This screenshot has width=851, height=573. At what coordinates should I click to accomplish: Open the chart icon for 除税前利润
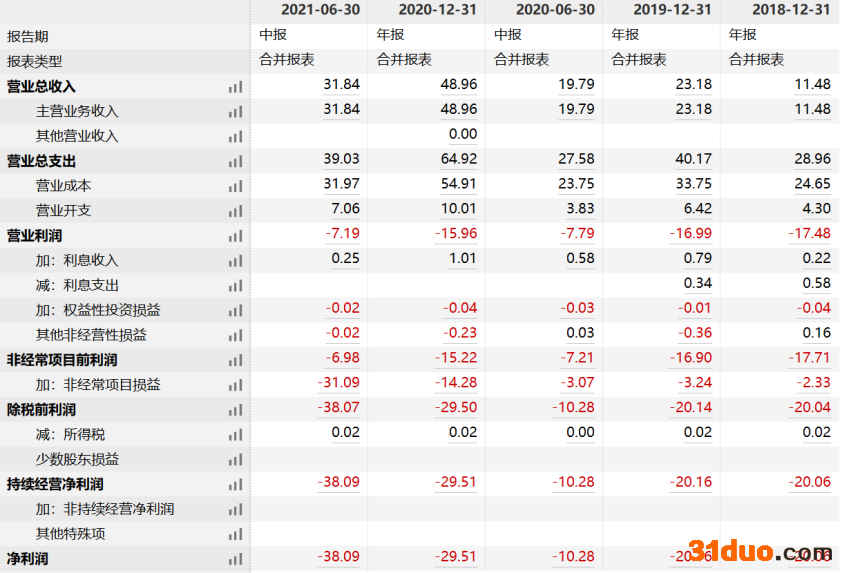point(235,410)
